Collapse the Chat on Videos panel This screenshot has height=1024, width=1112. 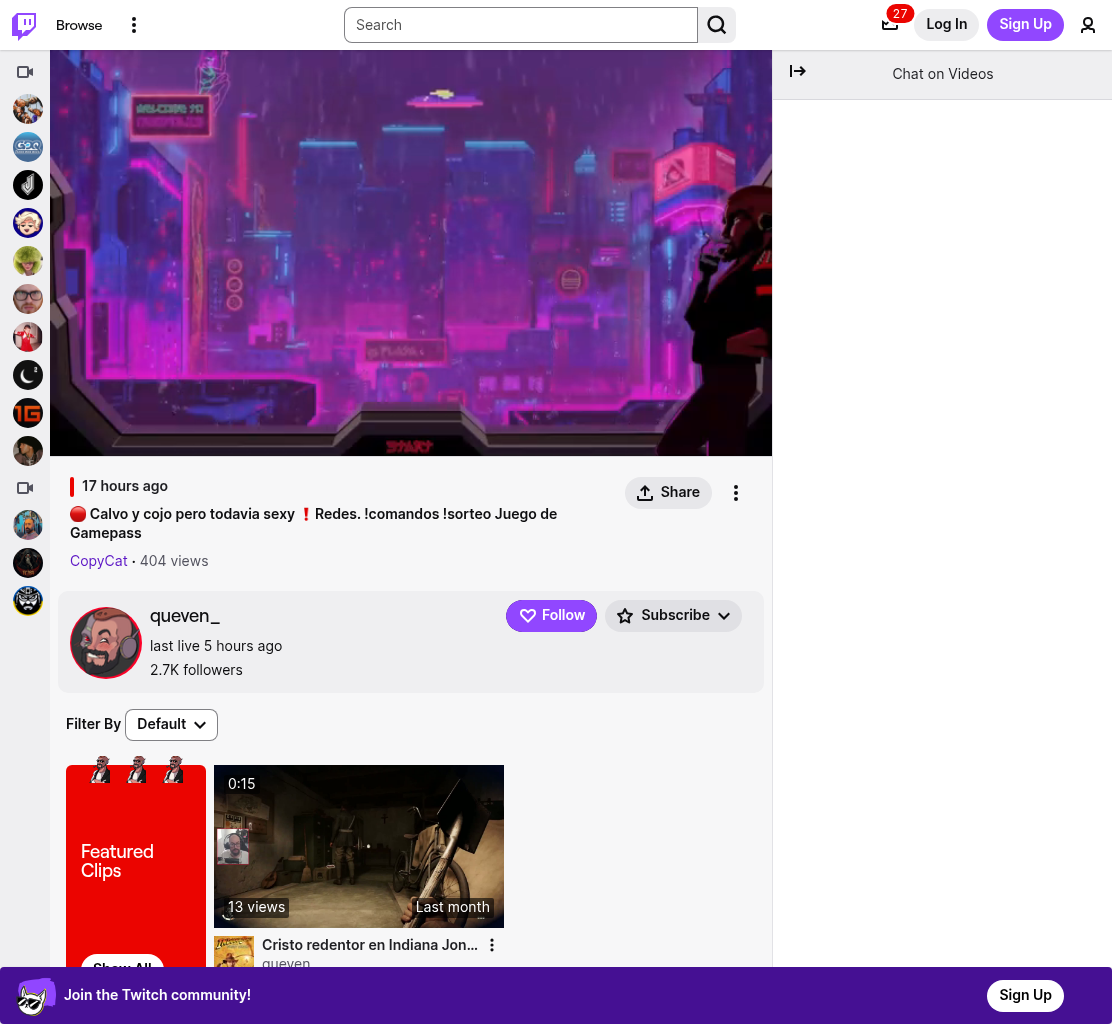[x=798, y=71]
